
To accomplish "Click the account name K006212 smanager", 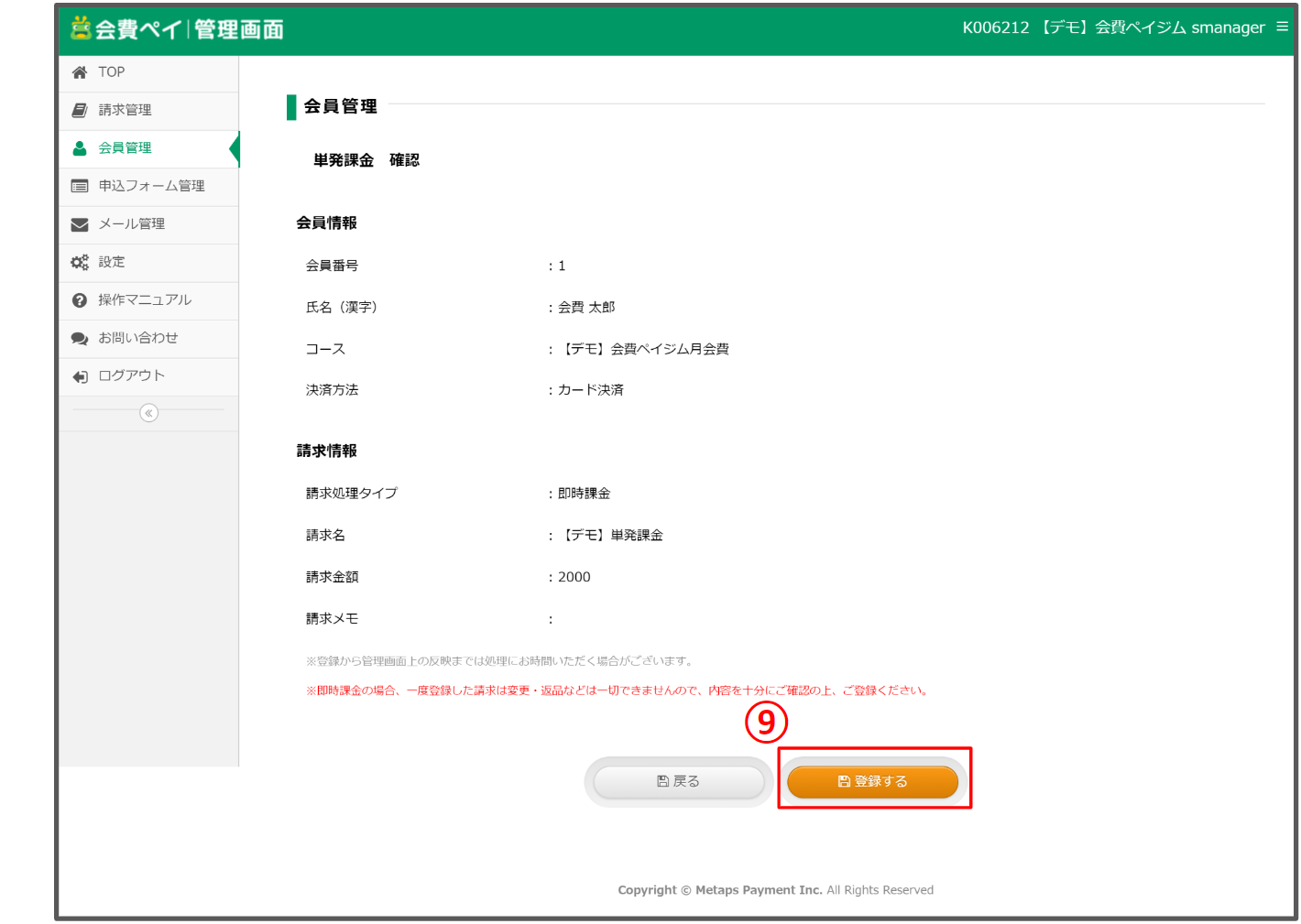I will [x=1112, y=27].
